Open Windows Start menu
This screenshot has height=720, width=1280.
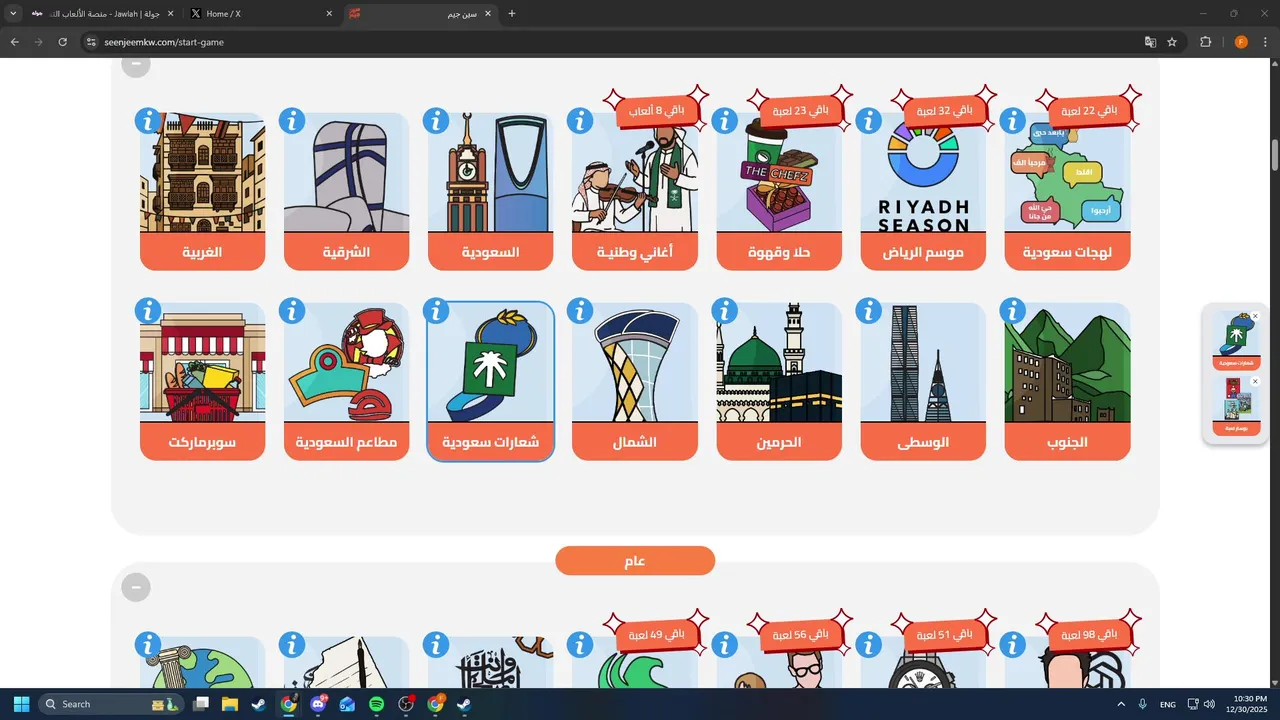coord(21,704)
